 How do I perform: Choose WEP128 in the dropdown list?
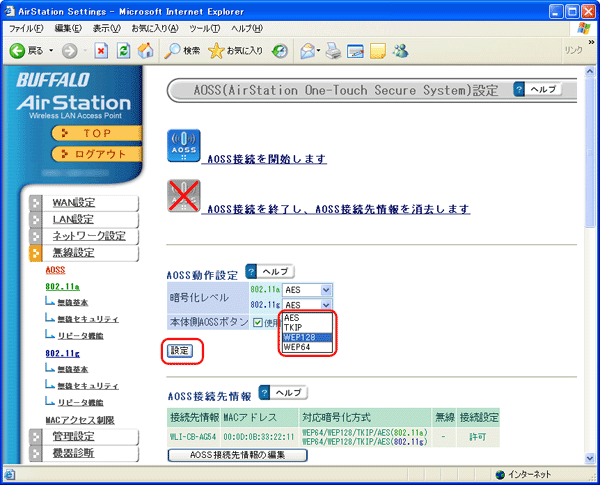[307, 337]
